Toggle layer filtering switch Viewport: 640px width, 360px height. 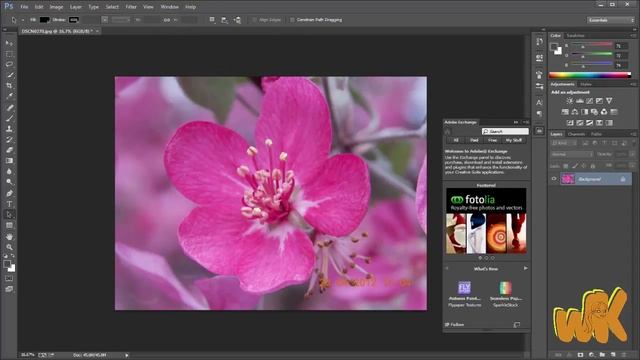[634, 143]
